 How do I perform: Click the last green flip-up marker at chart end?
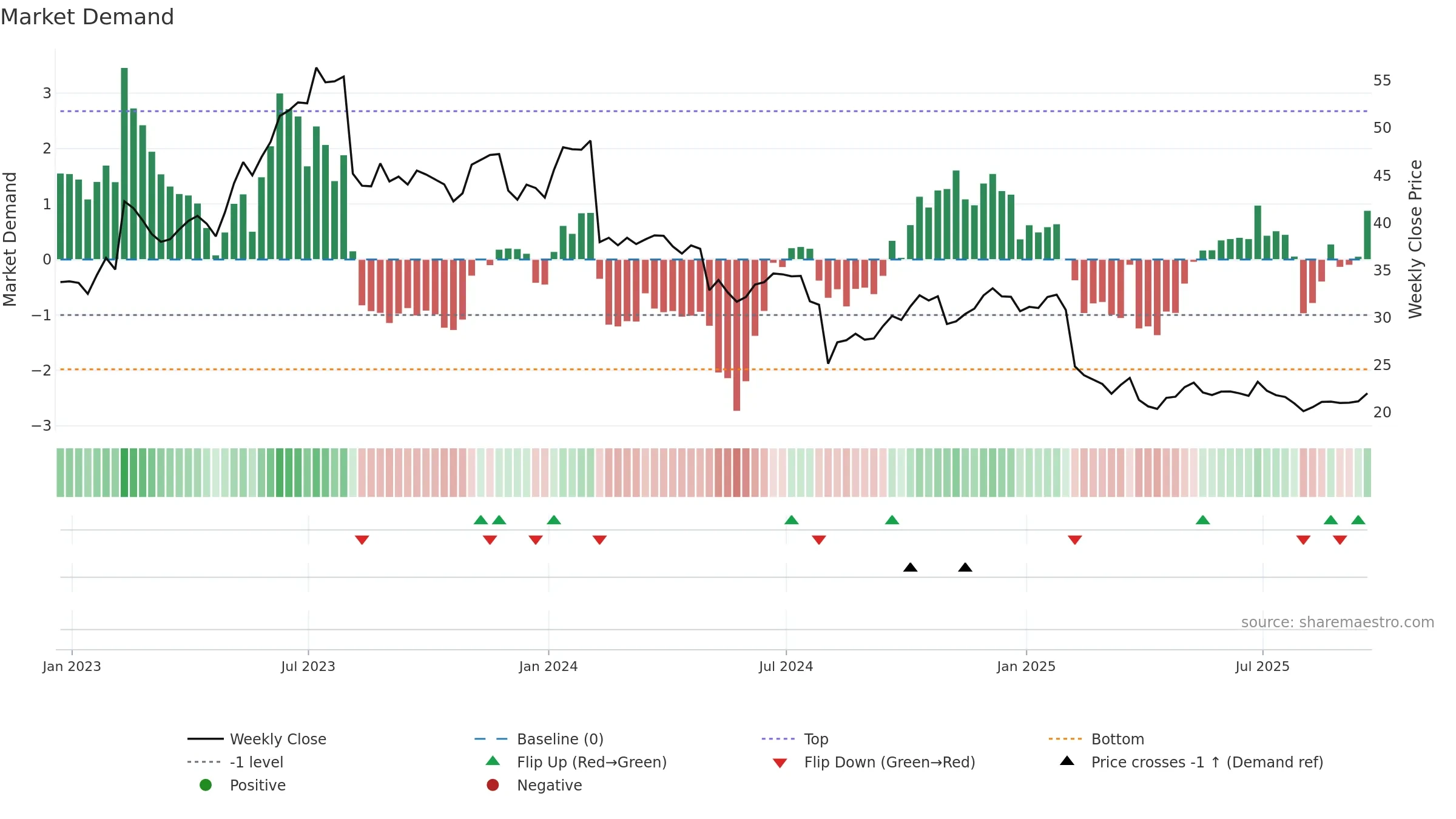(x=1358, y=520)
